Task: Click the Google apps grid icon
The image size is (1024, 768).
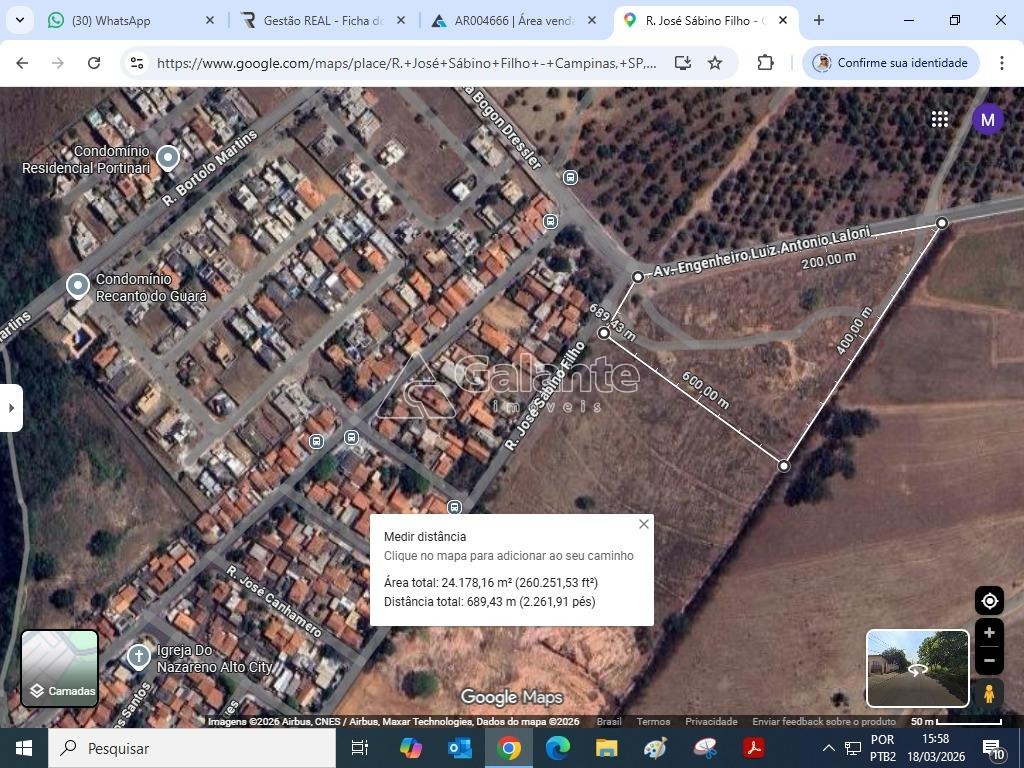Action: pos(939,119)
